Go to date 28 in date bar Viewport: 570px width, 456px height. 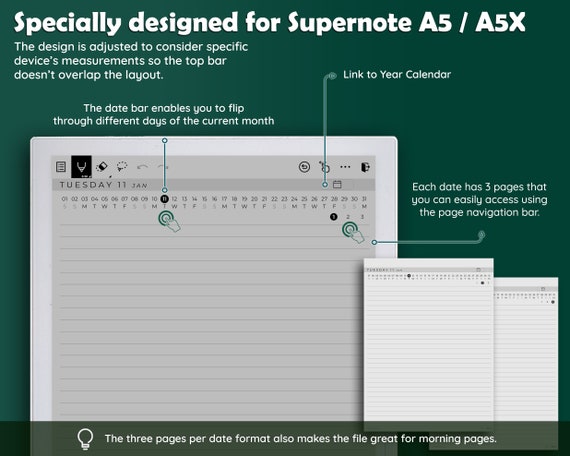pos(334,199)
